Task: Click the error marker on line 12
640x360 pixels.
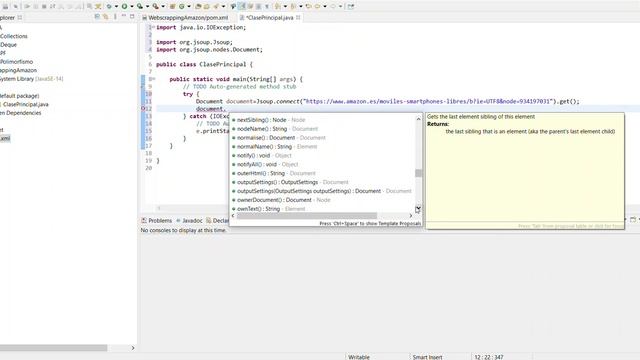Action: pos(143,109)
